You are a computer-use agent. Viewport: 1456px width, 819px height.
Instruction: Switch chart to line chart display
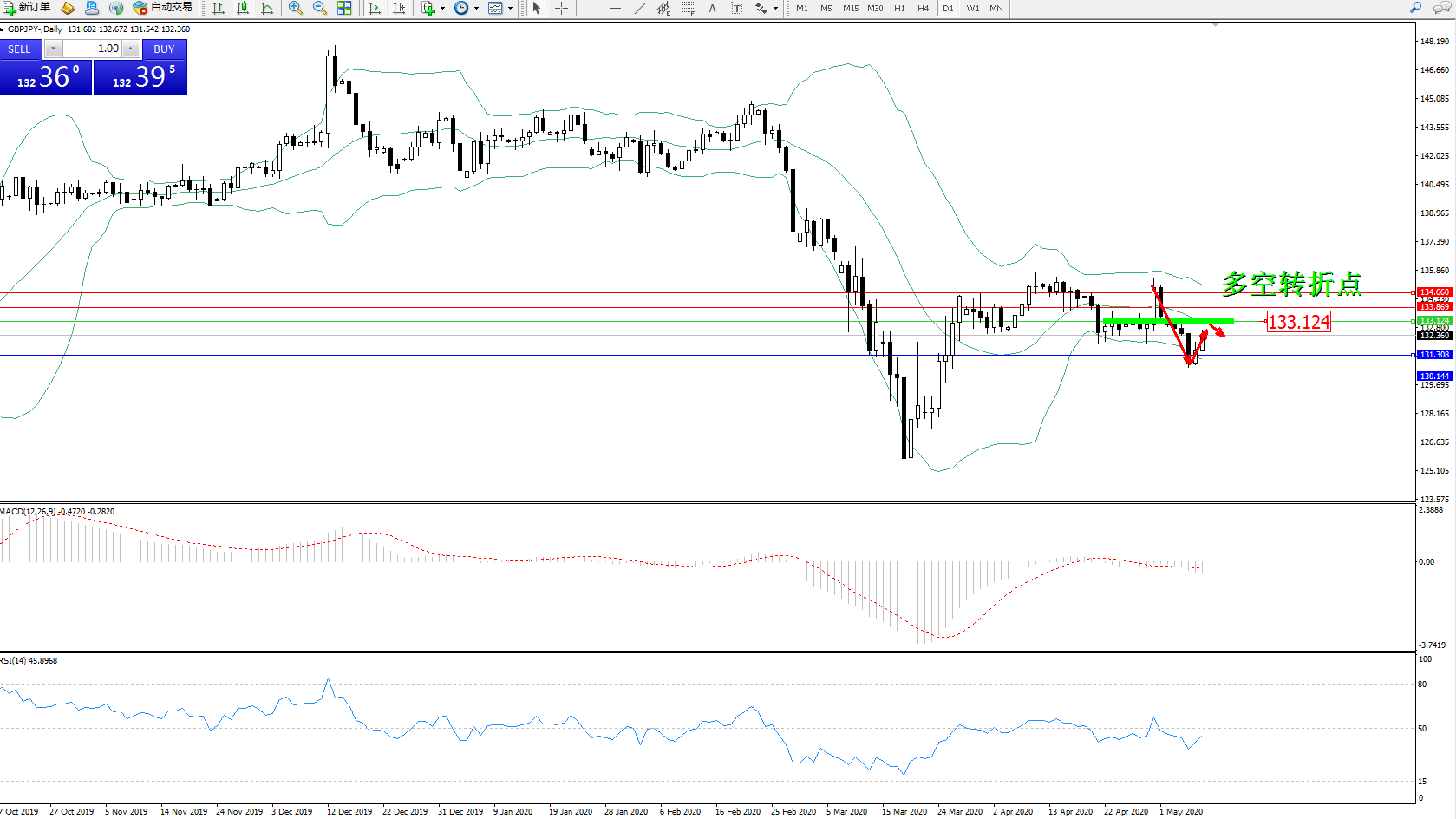(x=267, y=8)
